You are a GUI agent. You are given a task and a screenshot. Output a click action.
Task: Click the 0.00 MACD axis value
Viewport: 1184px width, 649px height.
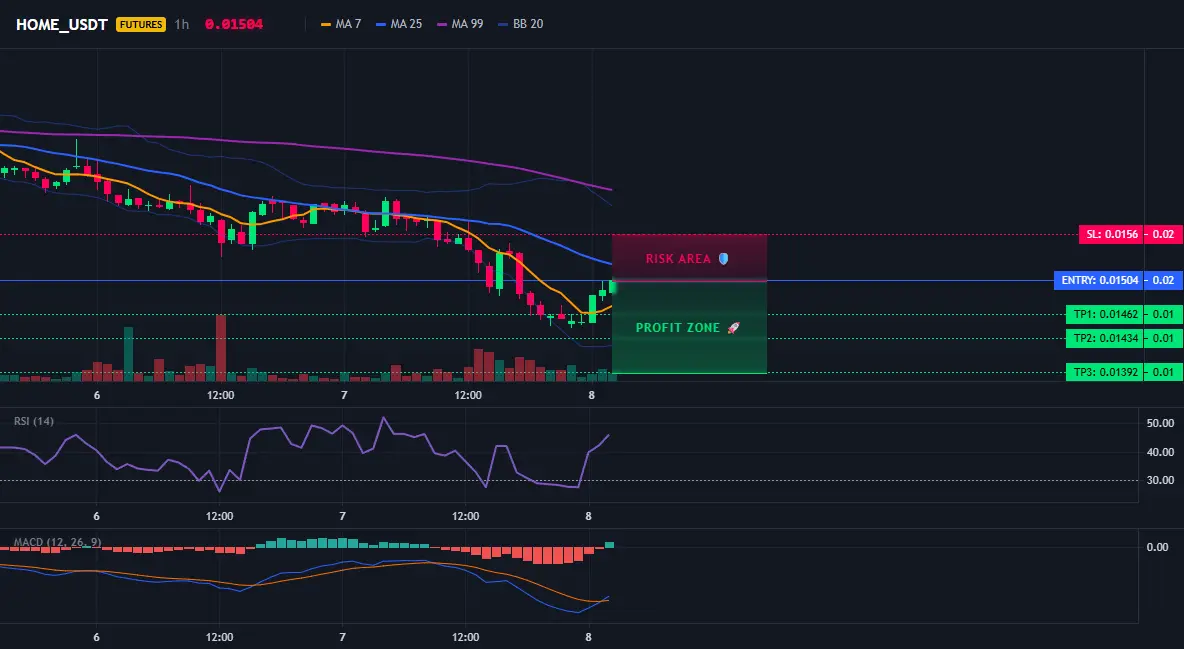[x=1158, y=547]
